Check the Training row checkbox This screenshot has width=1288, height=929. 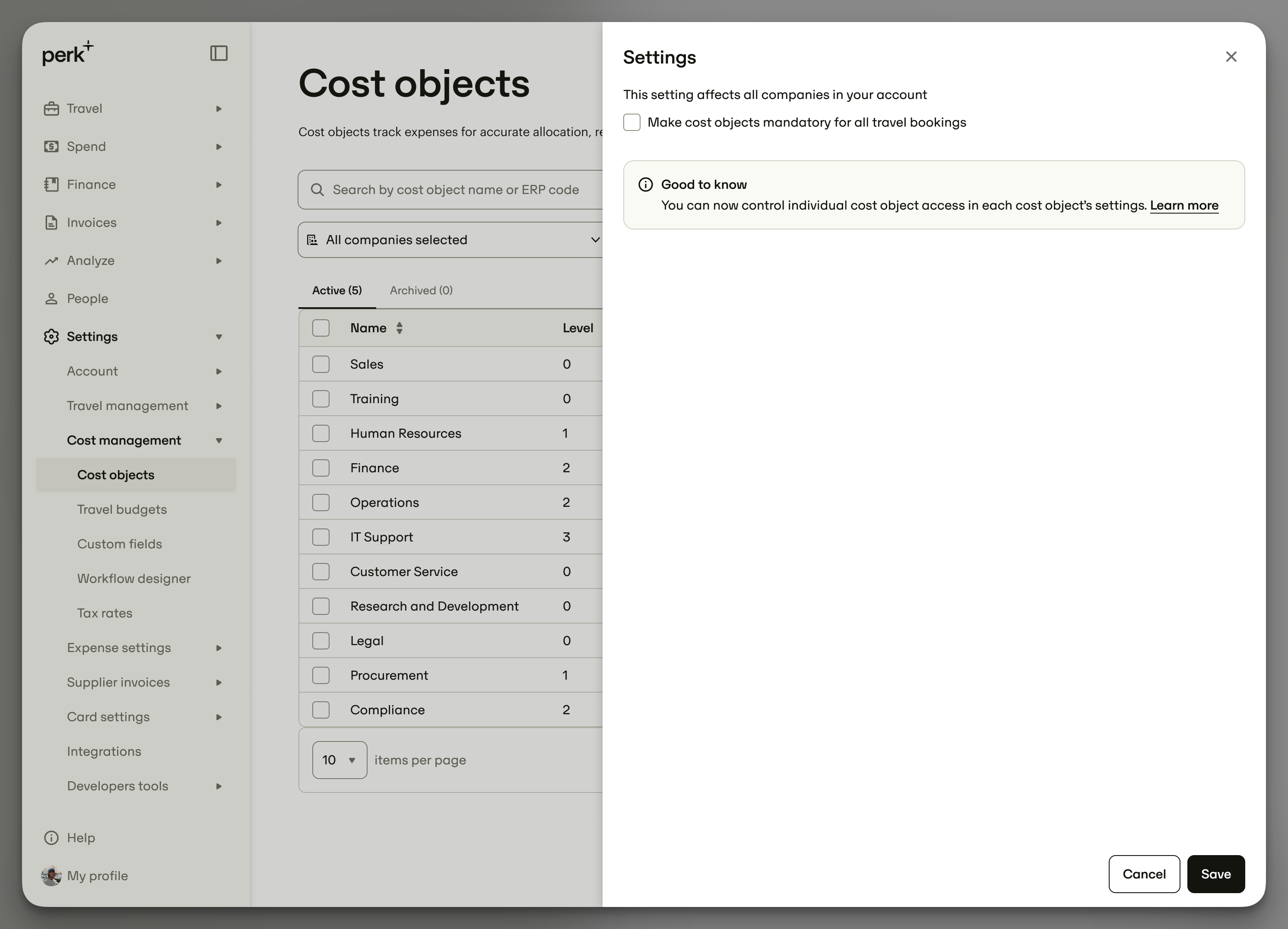coord(321,399)
